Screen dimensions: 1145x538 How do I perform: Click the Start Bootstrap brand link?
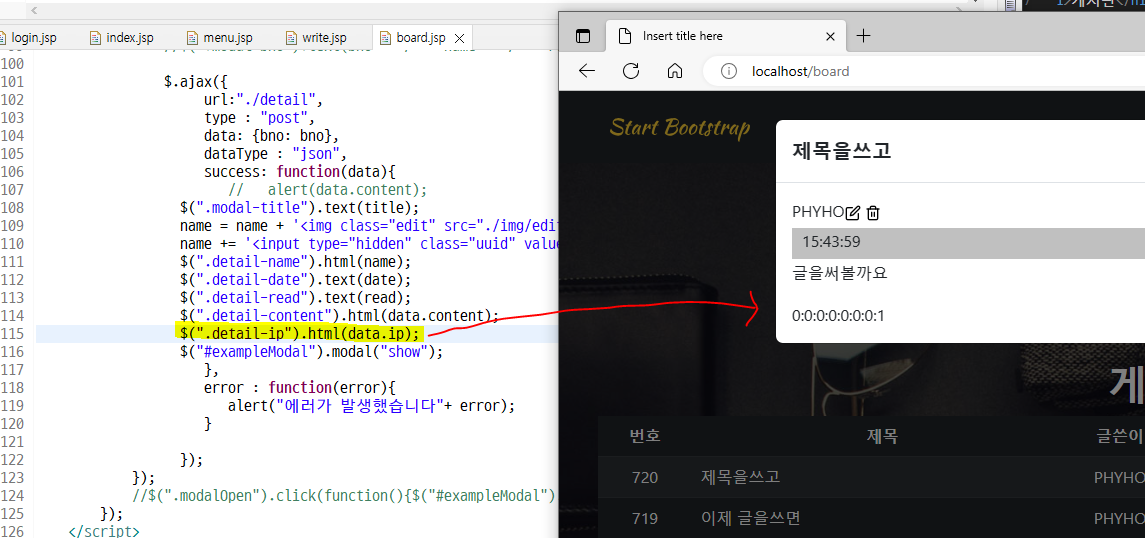(x=680, y=128)
